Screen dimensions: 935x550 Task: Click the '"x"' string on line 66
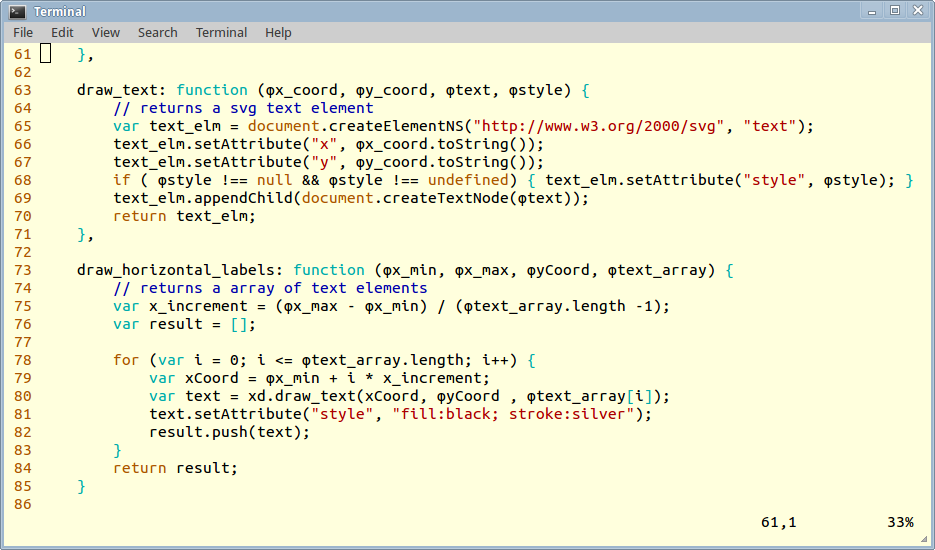coord(324,144)
